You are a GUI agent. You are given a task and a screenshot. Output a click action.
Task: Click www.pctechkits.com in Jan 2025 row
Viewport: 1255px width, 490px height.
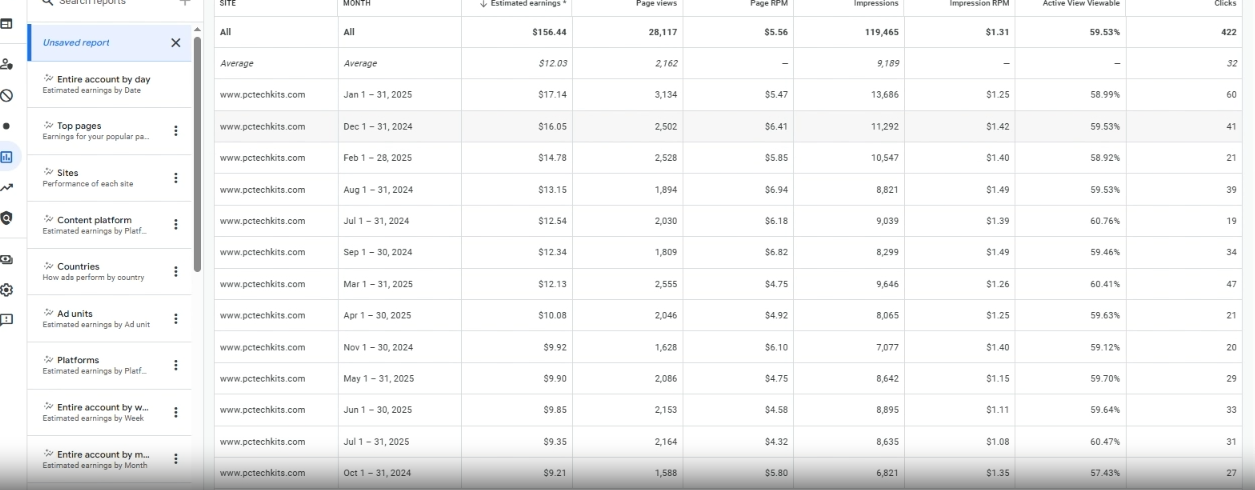pos(262,95)
